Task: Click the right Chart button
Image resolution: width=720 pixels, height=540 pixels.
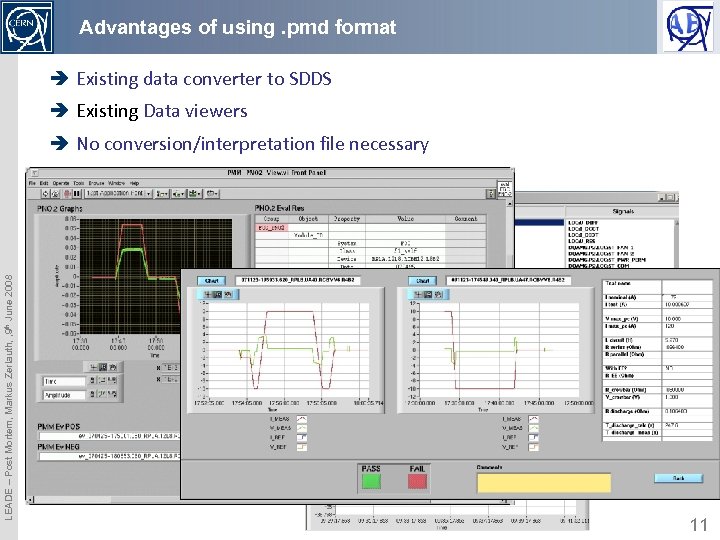Action: [x=422, y=281]
